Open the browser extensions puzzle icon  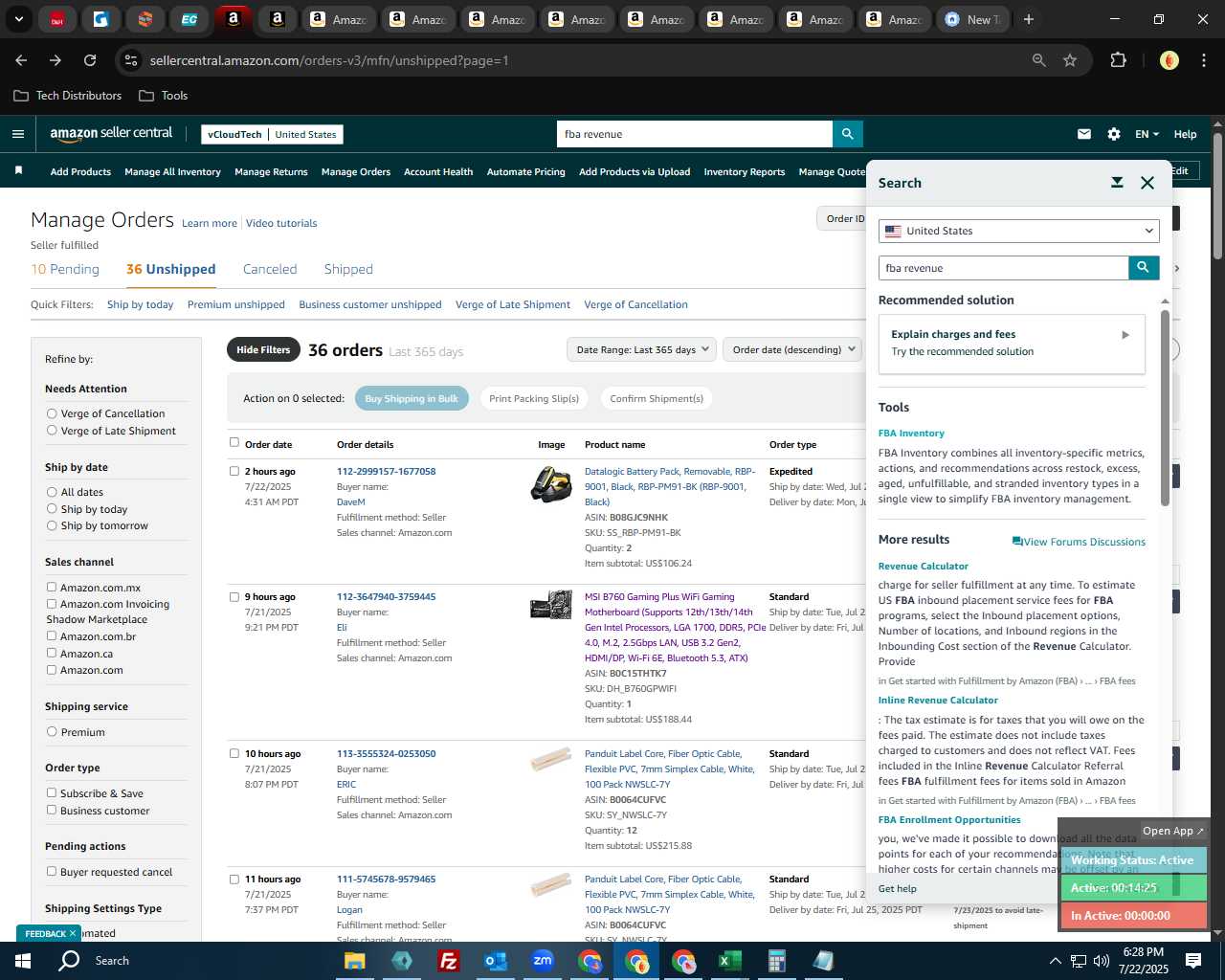coord(1118,60)
